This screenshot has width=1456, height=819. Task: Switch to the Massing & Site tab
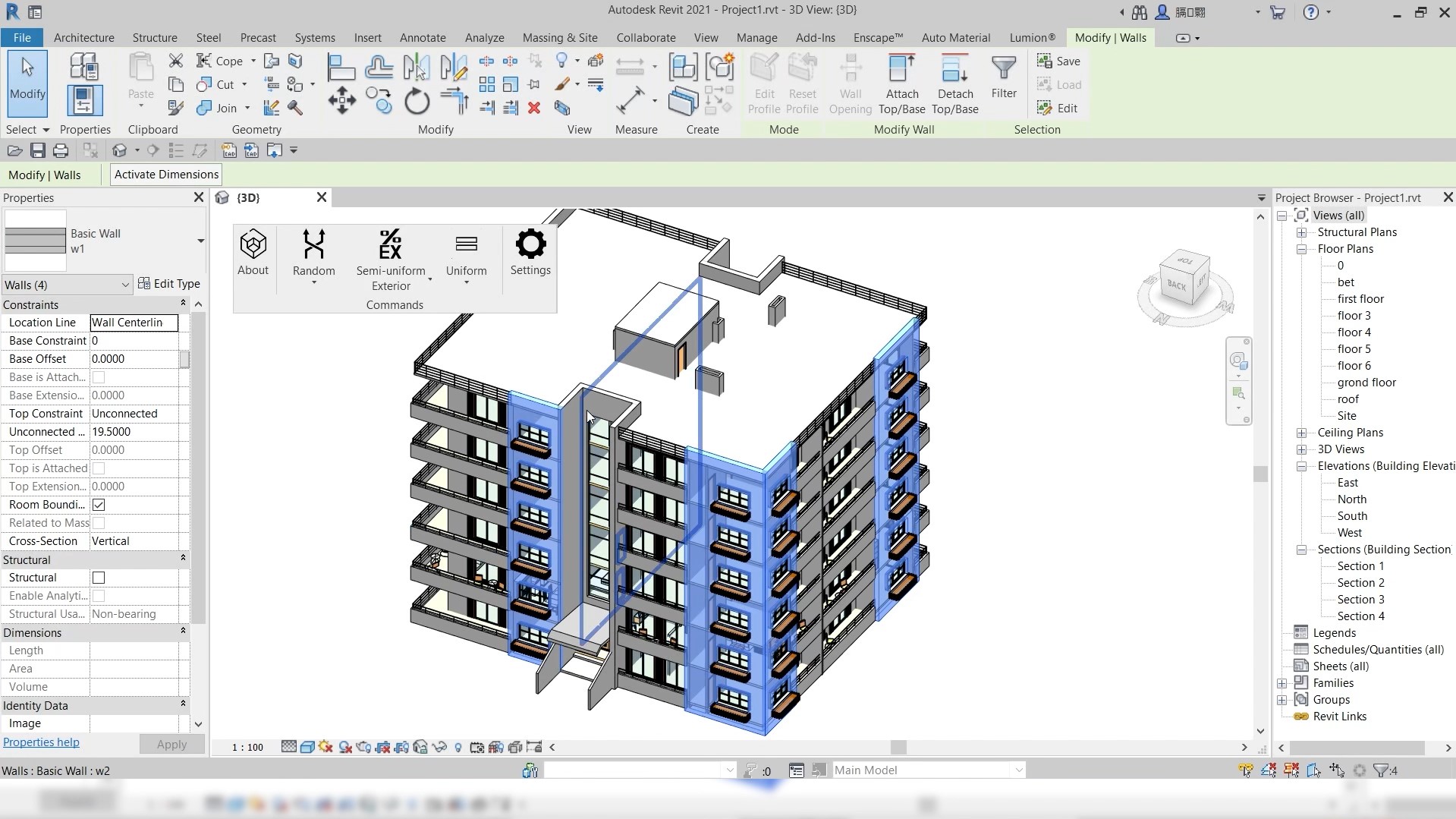click(559, 38)
